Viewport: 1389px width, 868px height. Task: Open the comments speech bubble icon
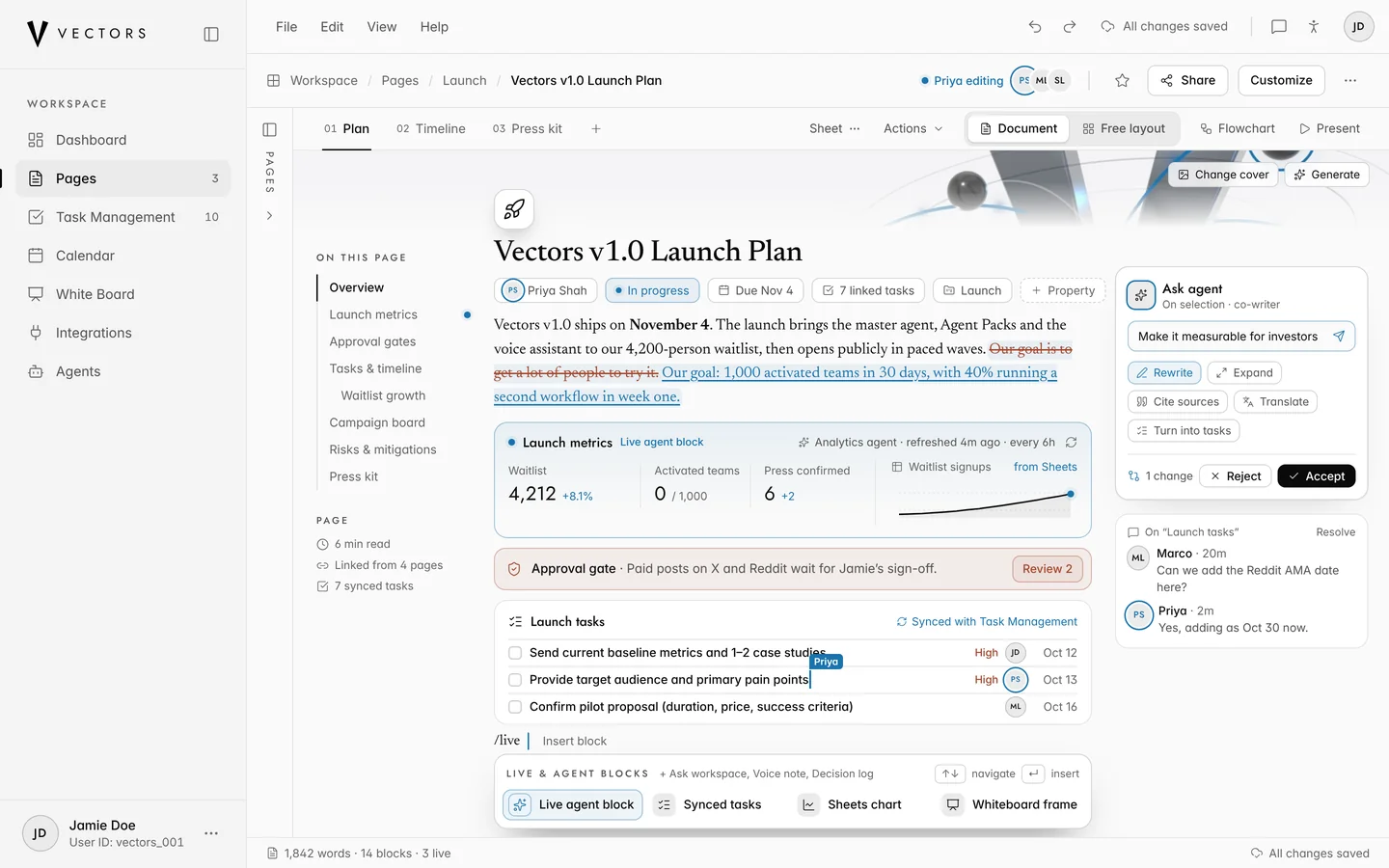click(1279, 27)
